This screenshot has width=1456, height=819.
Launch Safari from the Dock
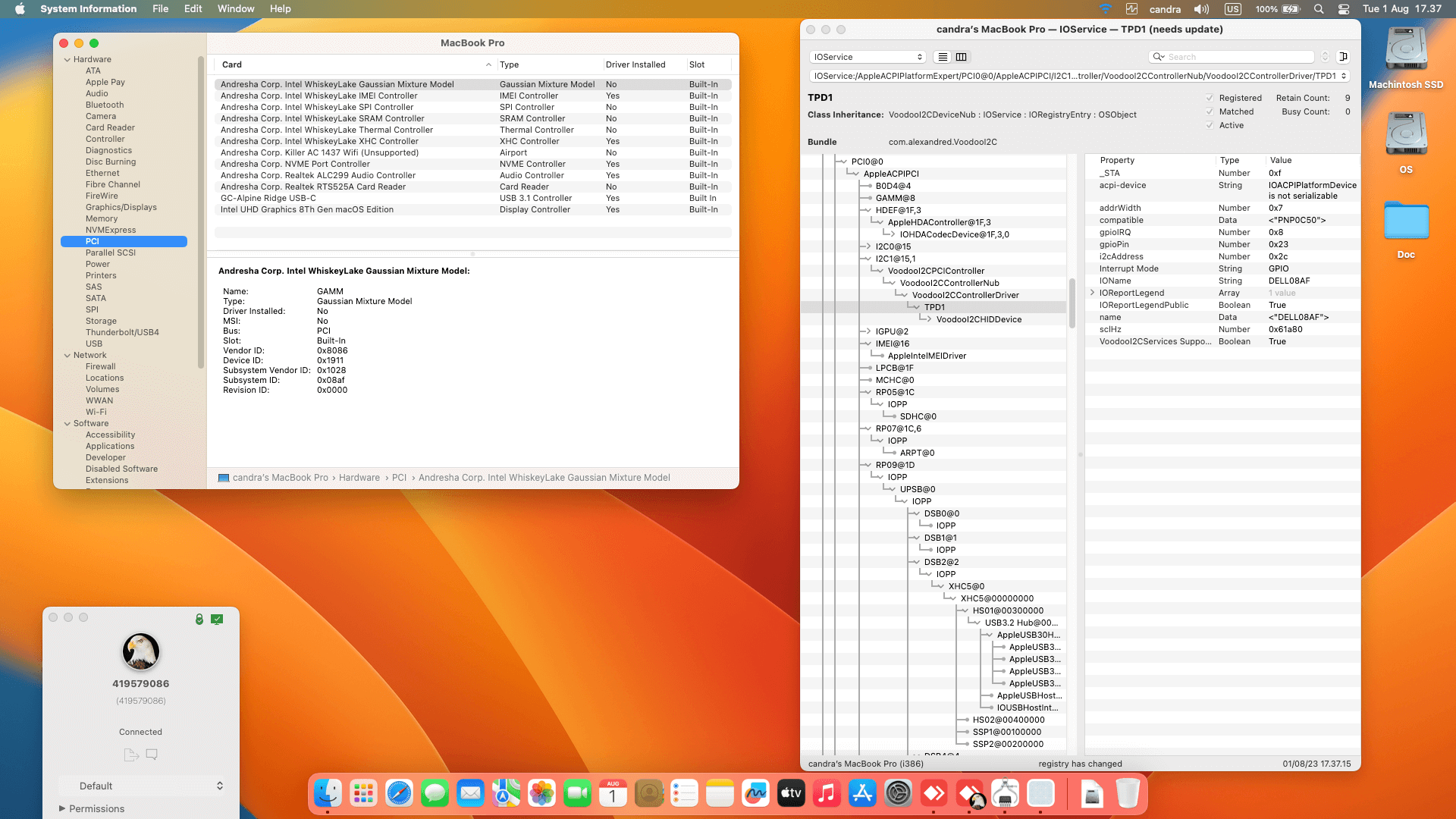pos(399,793)
